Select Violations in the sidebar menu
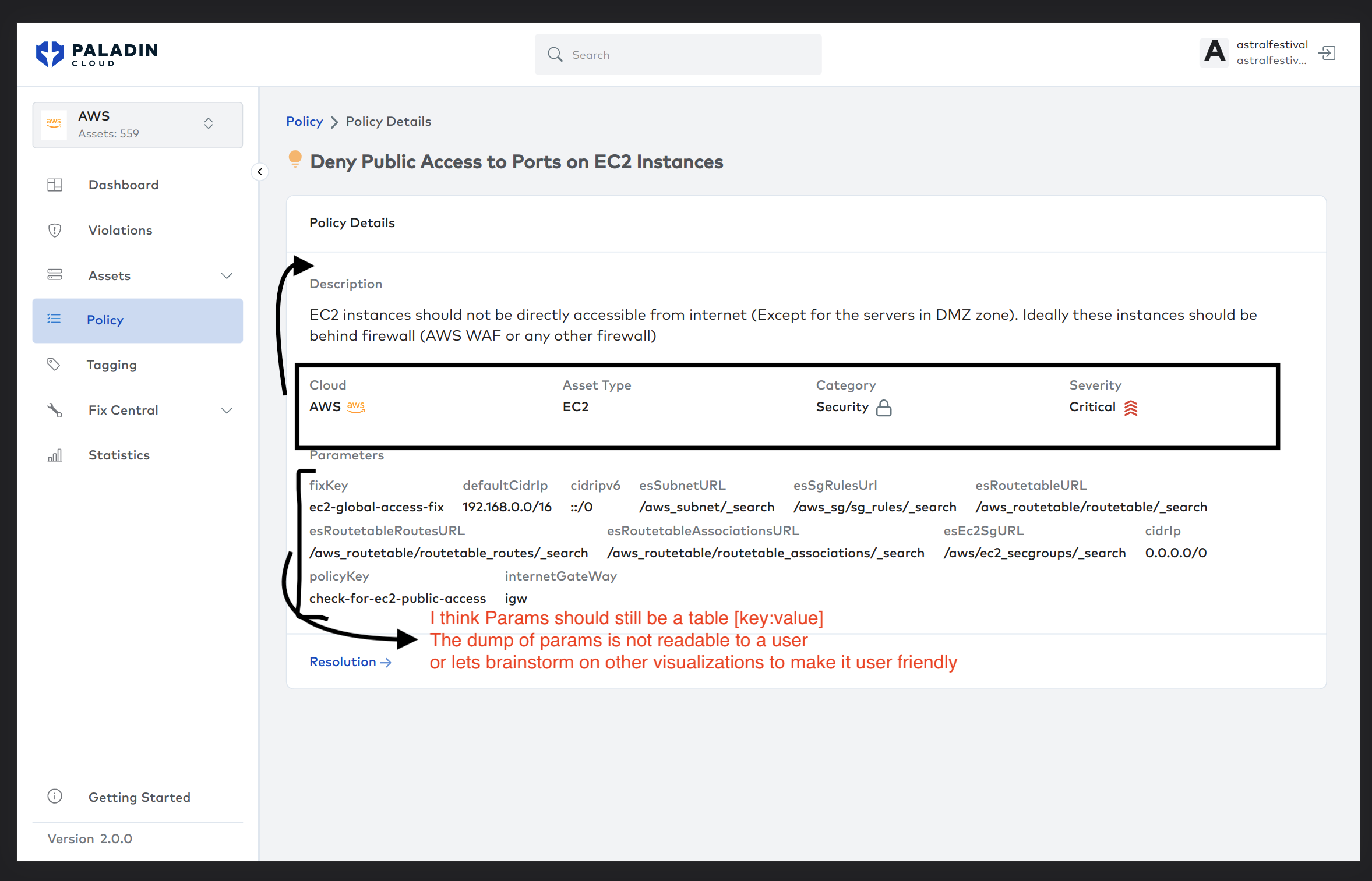Screen dimensions: 1372x881 120,230
